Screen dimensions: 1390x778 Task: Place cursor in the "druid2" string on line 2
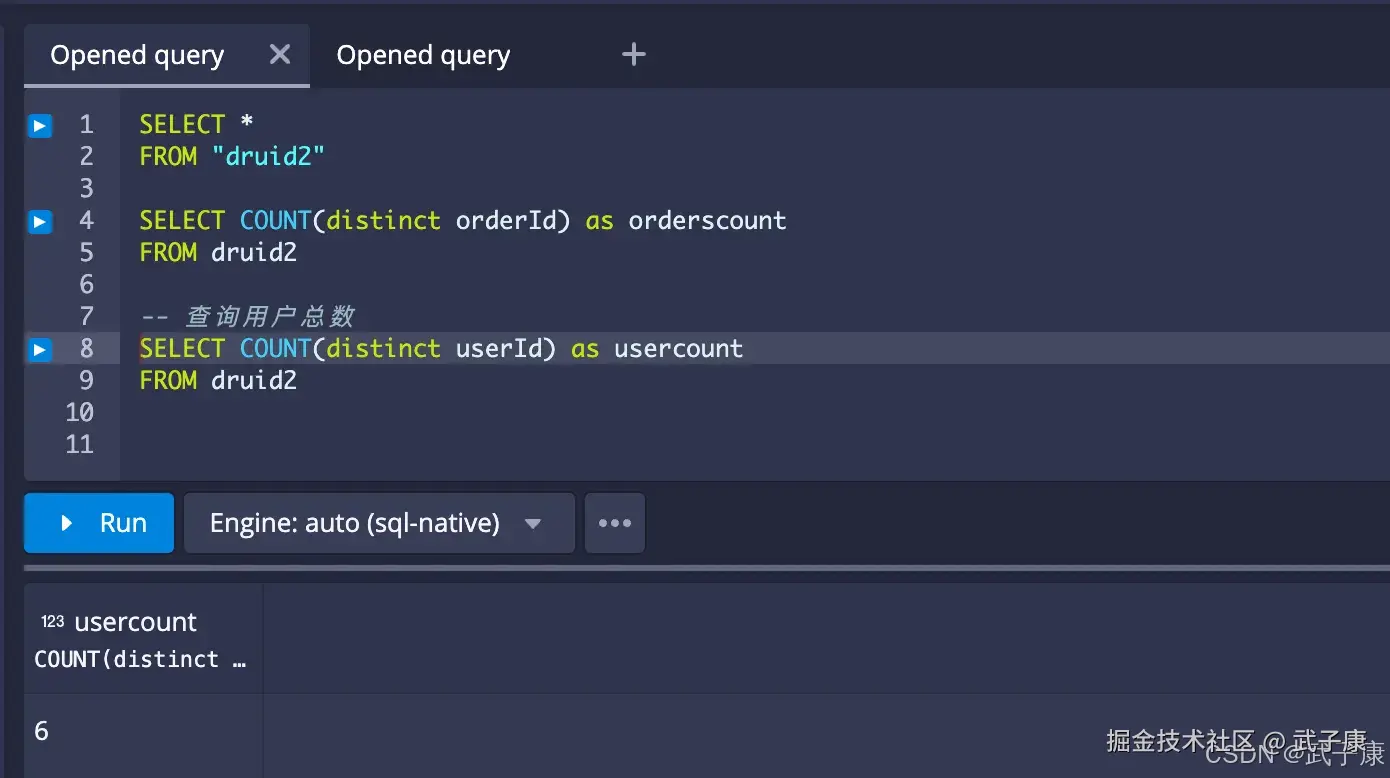pos(269,156)
